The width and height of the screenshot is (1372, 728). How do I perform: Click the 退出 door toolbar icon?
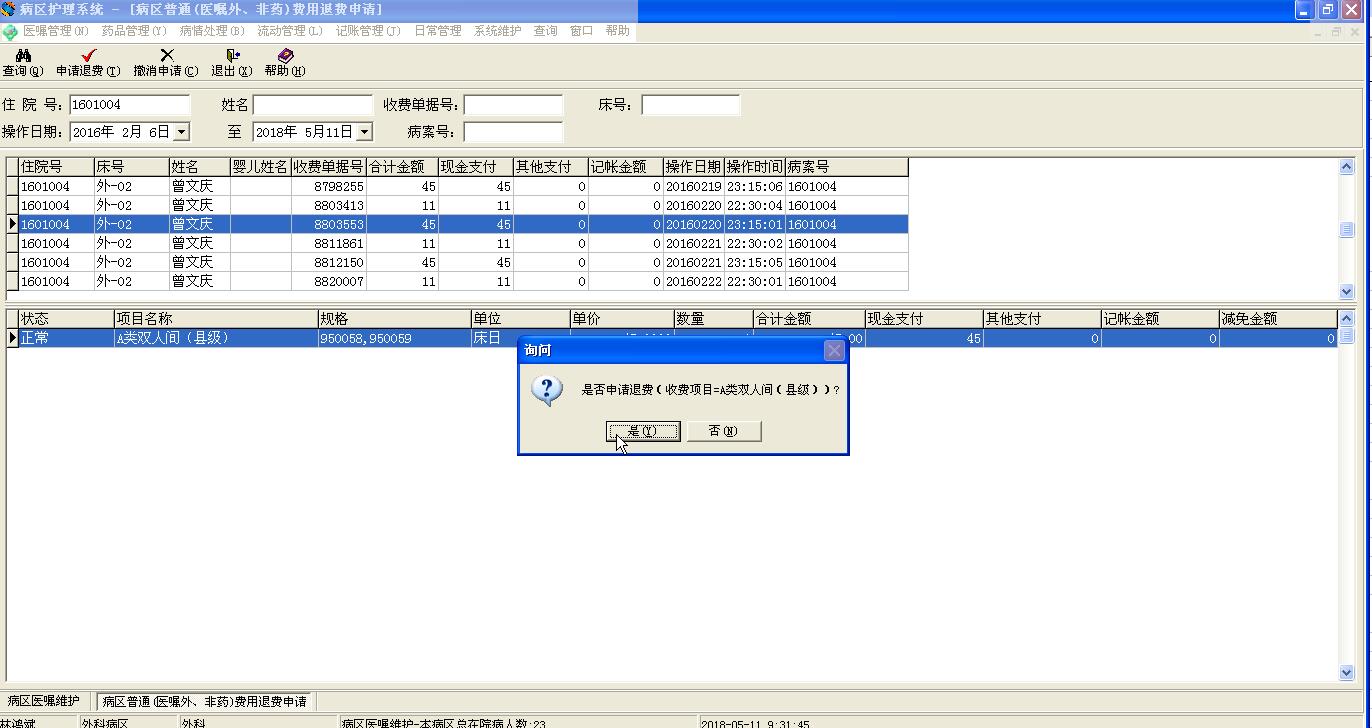point(232,56)
